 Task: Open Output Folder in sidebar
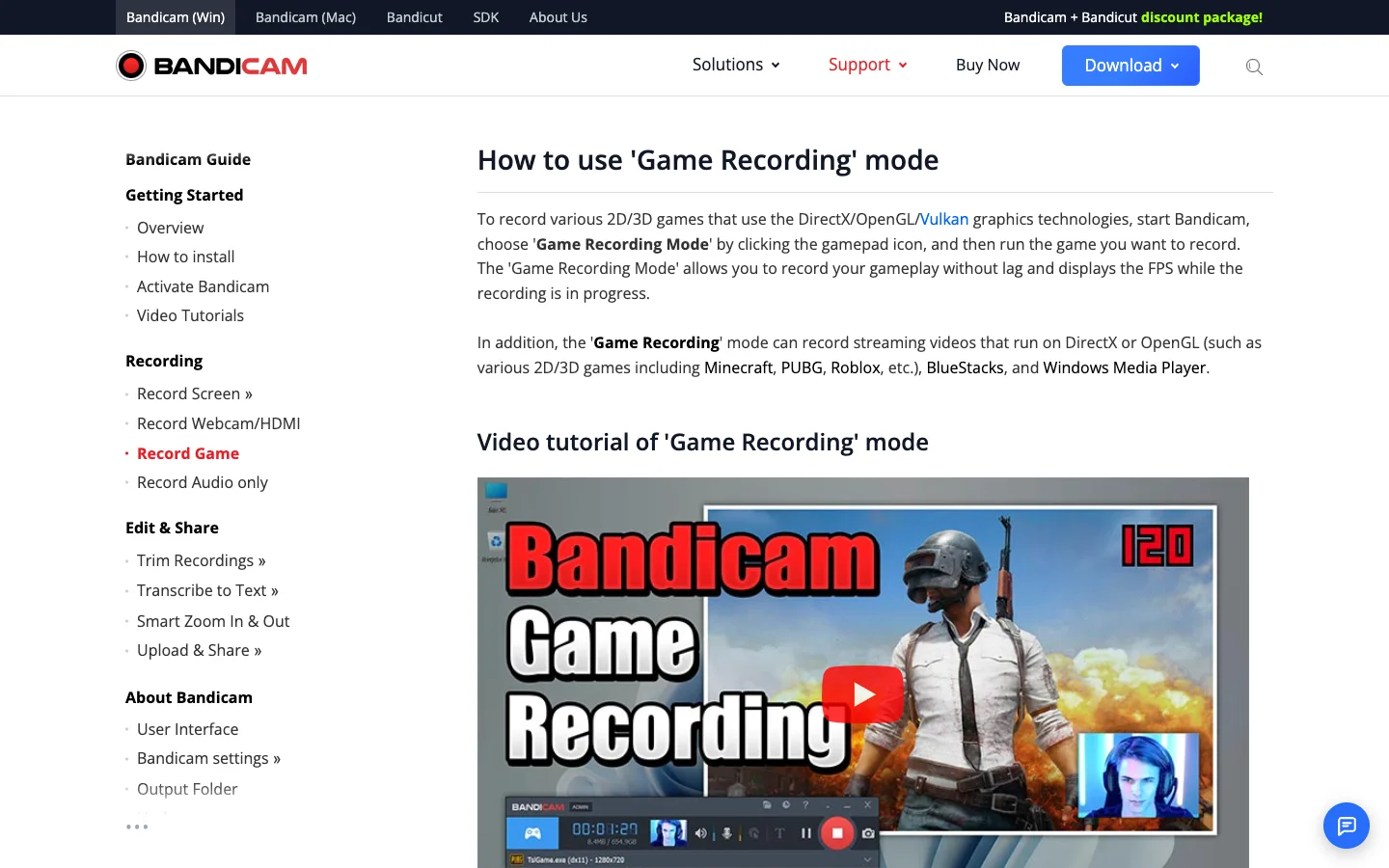click(x=187, y=789)
